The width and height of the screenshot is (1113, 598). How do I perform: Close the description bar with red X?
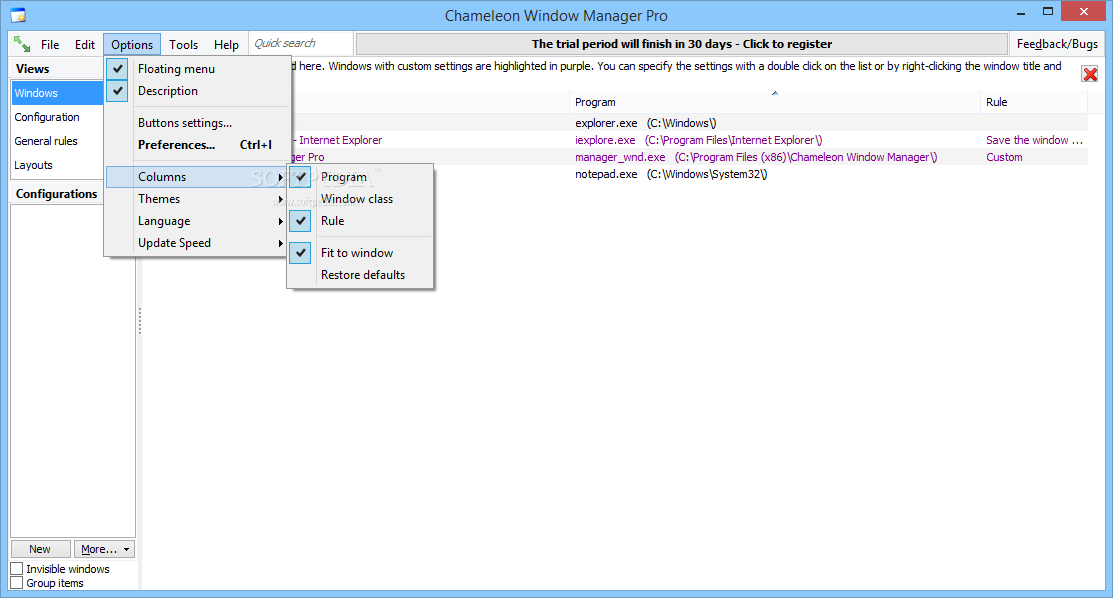(1090, 74)
